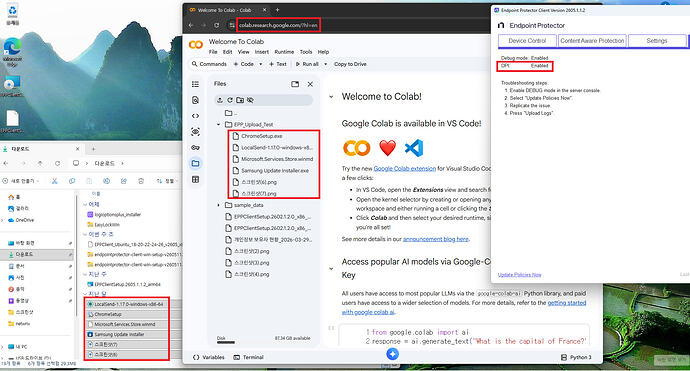Open the File menu in Colab

213,52
